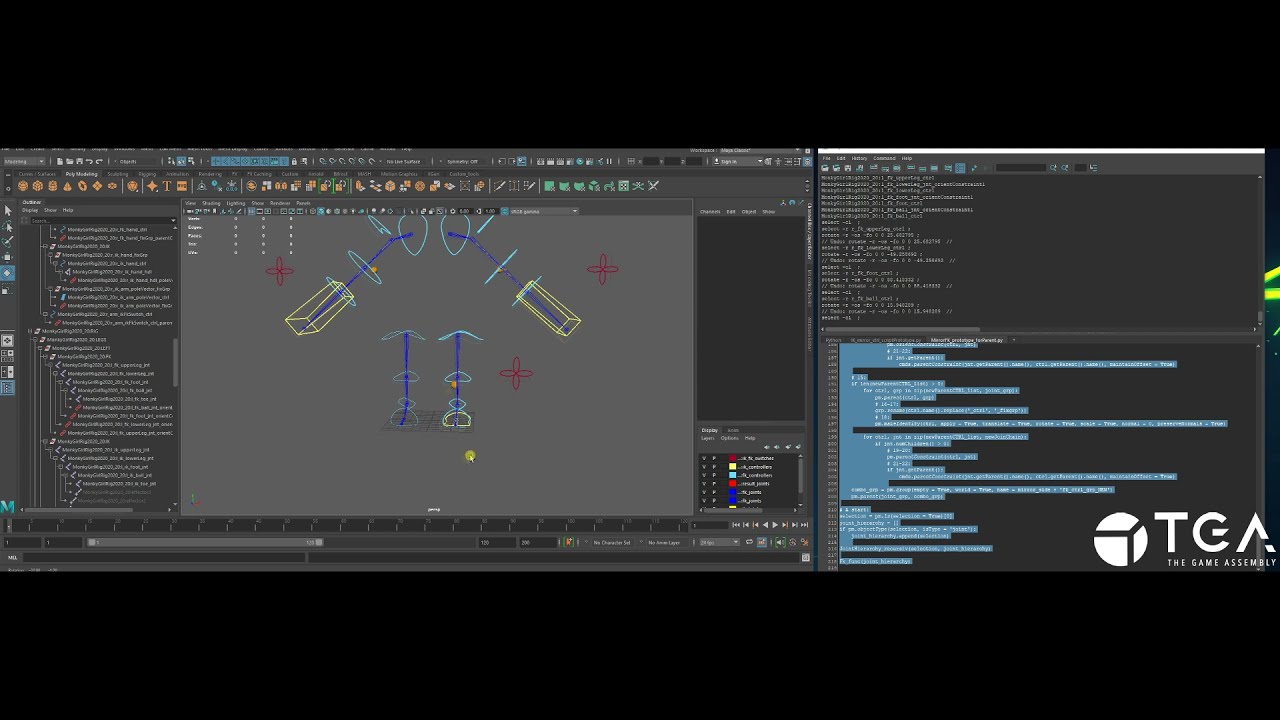Click the New Scene icon
1280x720 pixels.
click(x=59, y=161)
